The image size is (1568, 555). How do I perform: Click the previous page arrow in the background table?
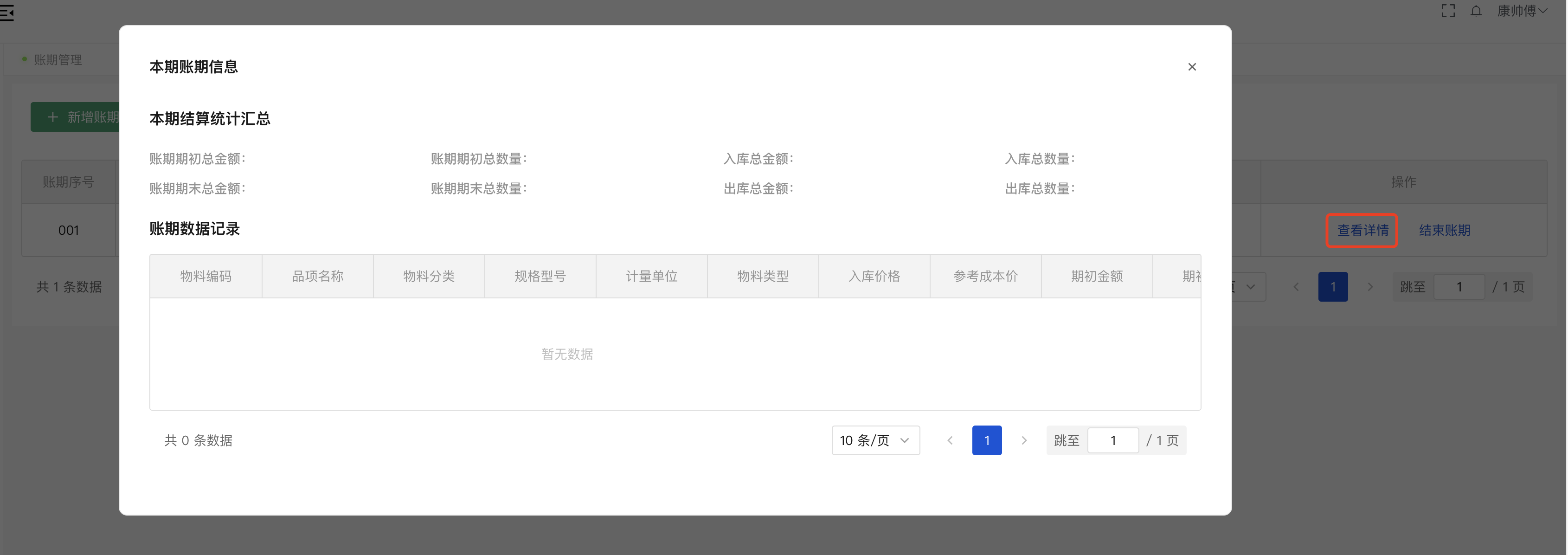click(x=1296, y=286)
